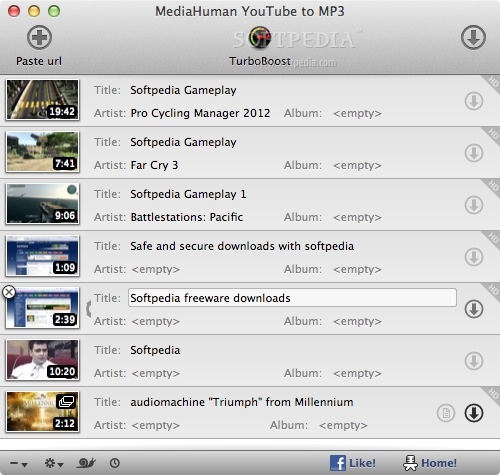Click the Facebook Like! link
Image resolution: width=500 pixels, height=475 pixels.
pyautogui.click(x=353, y=463)
